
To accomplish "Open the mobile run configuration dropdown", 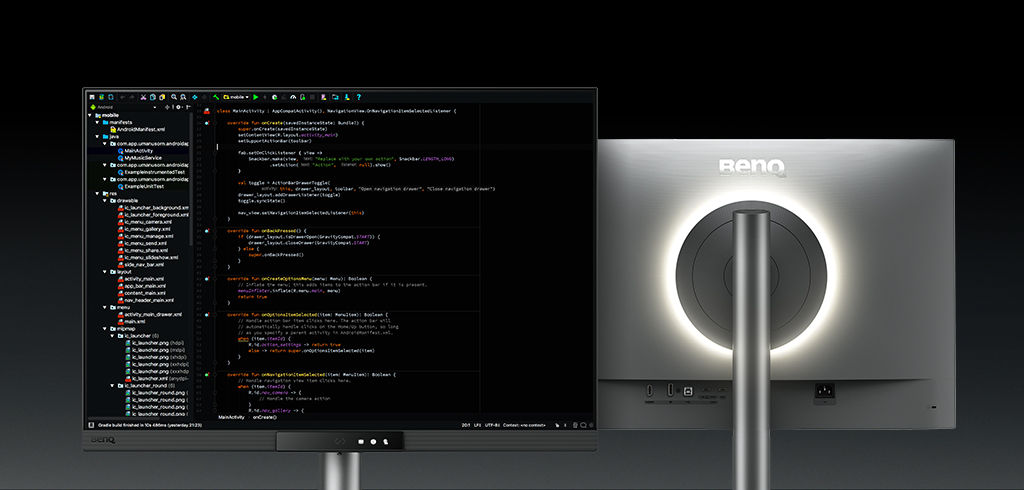I will [234, 97].
